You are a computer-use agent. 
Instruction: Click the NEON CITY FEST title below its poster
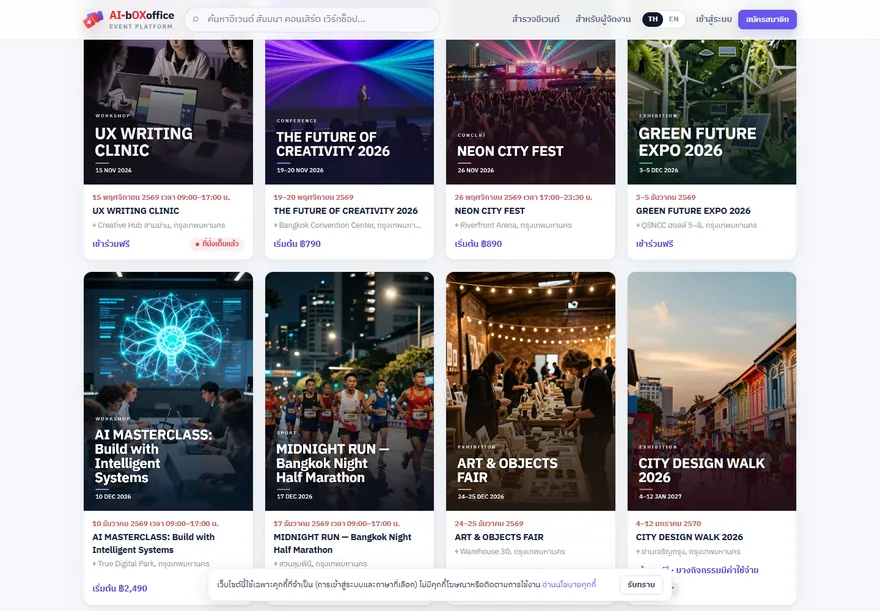[x=489, y=211]
